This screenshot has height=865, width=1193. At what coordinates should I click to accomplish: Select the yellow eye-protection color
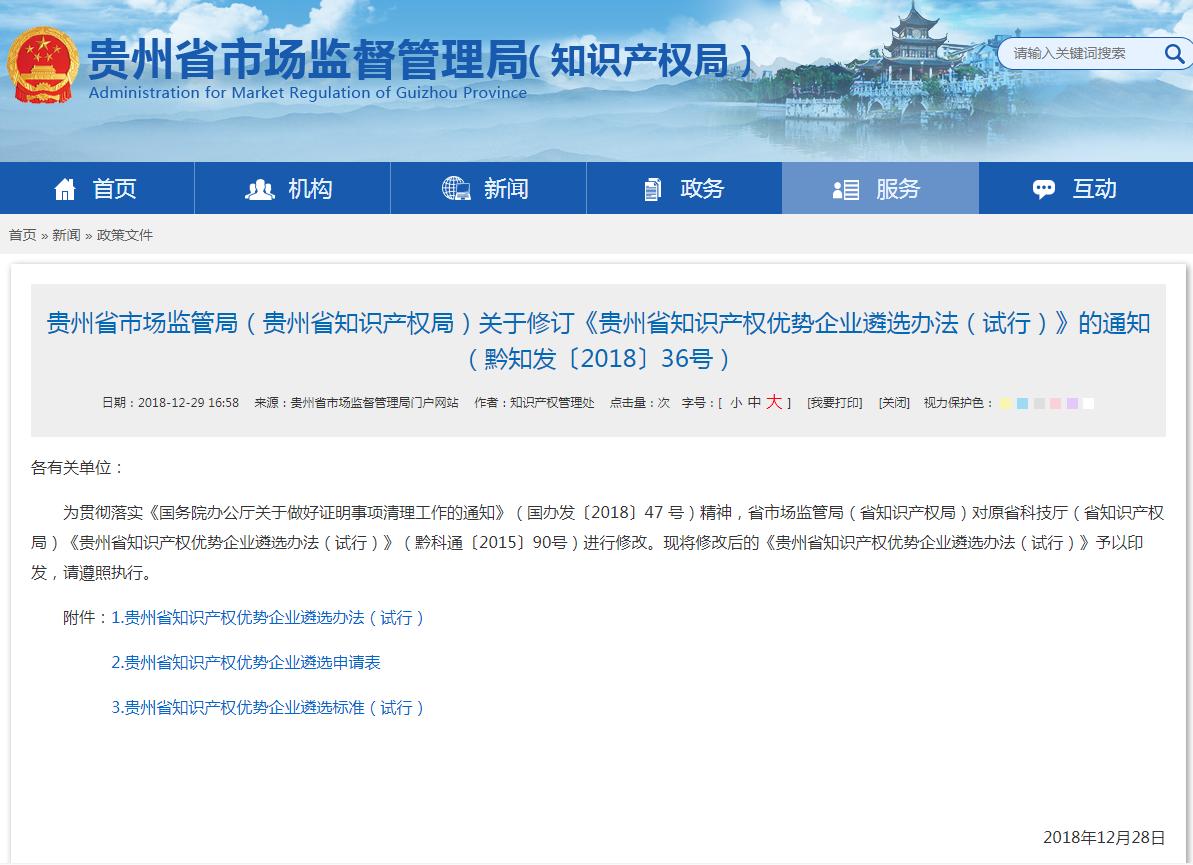tap(1005, 403)
